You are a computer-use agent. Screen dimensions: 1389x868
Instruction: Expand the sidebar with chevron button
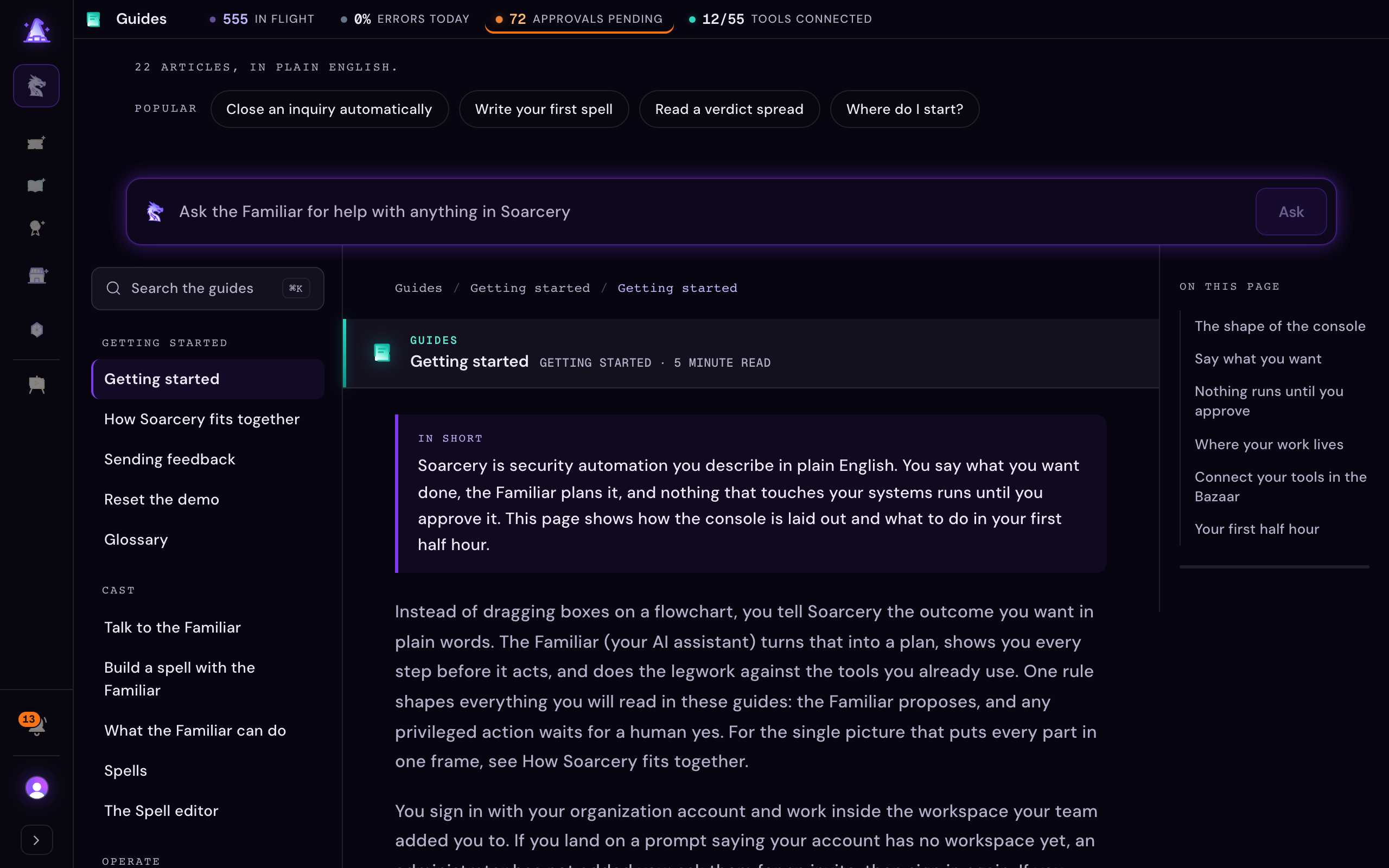37,840
